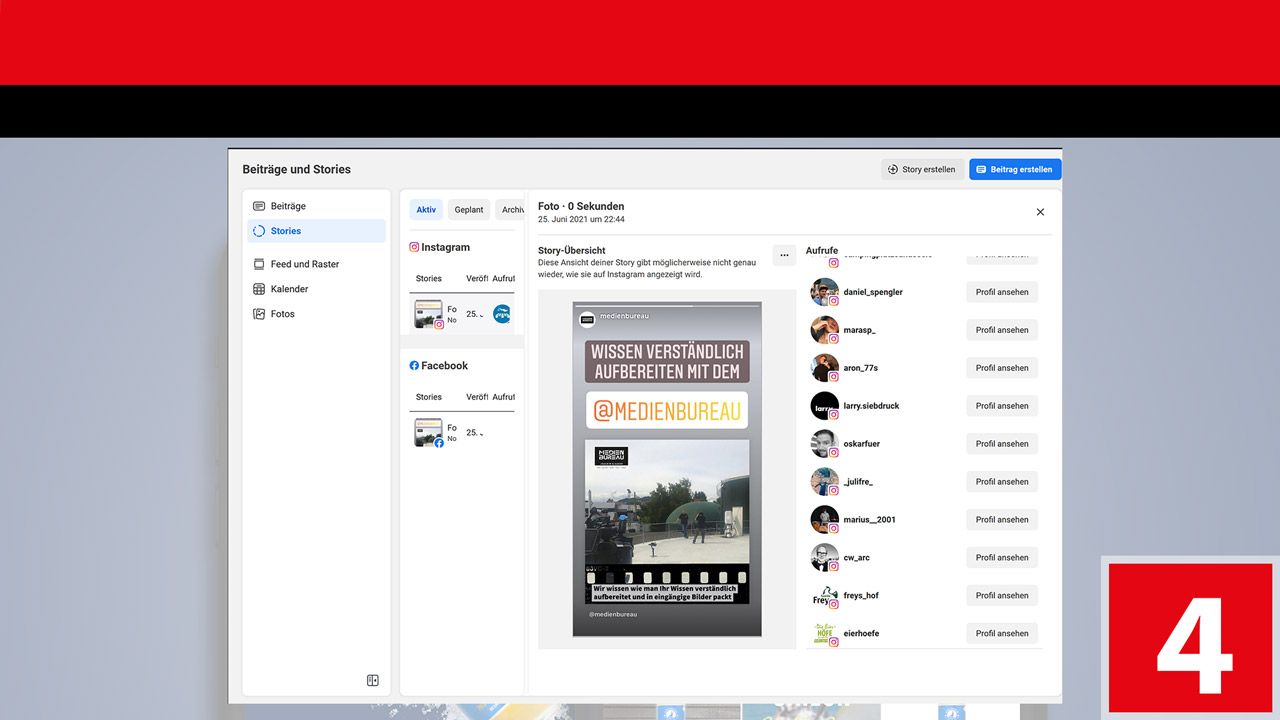Click avatar of marasp_
This screenshot has width=1280, height=720.
824,329
